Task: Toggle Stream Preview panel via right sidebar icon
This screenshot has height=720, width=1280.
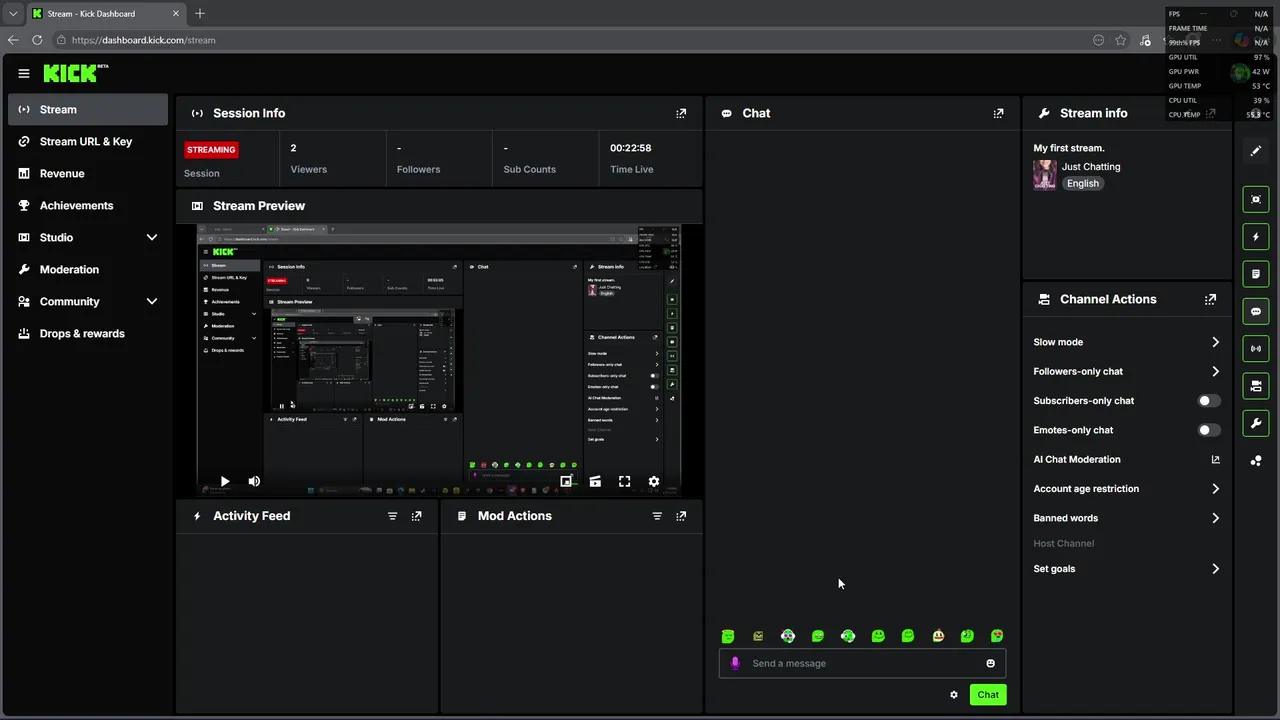Action: pyautogui.click(x=1256, y=199)
